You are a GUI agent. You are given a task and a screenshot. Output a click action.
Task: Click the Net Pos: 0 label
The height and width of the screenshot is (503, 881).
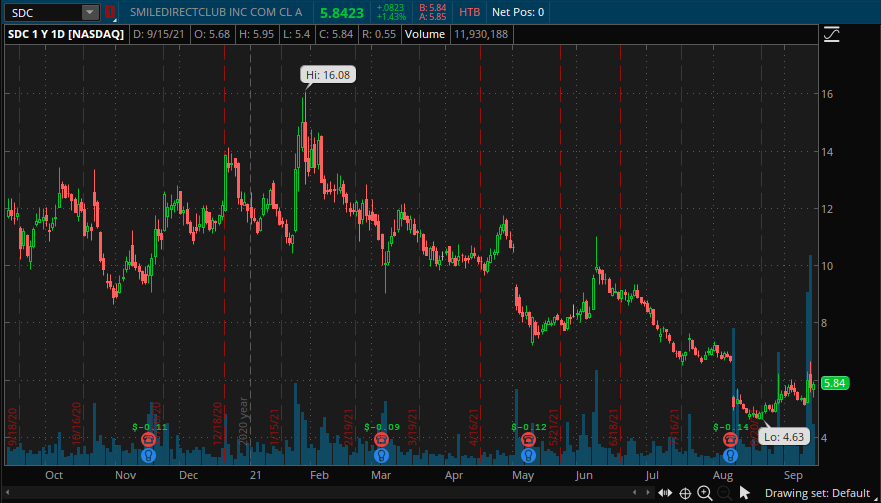(x=517, y=12)
